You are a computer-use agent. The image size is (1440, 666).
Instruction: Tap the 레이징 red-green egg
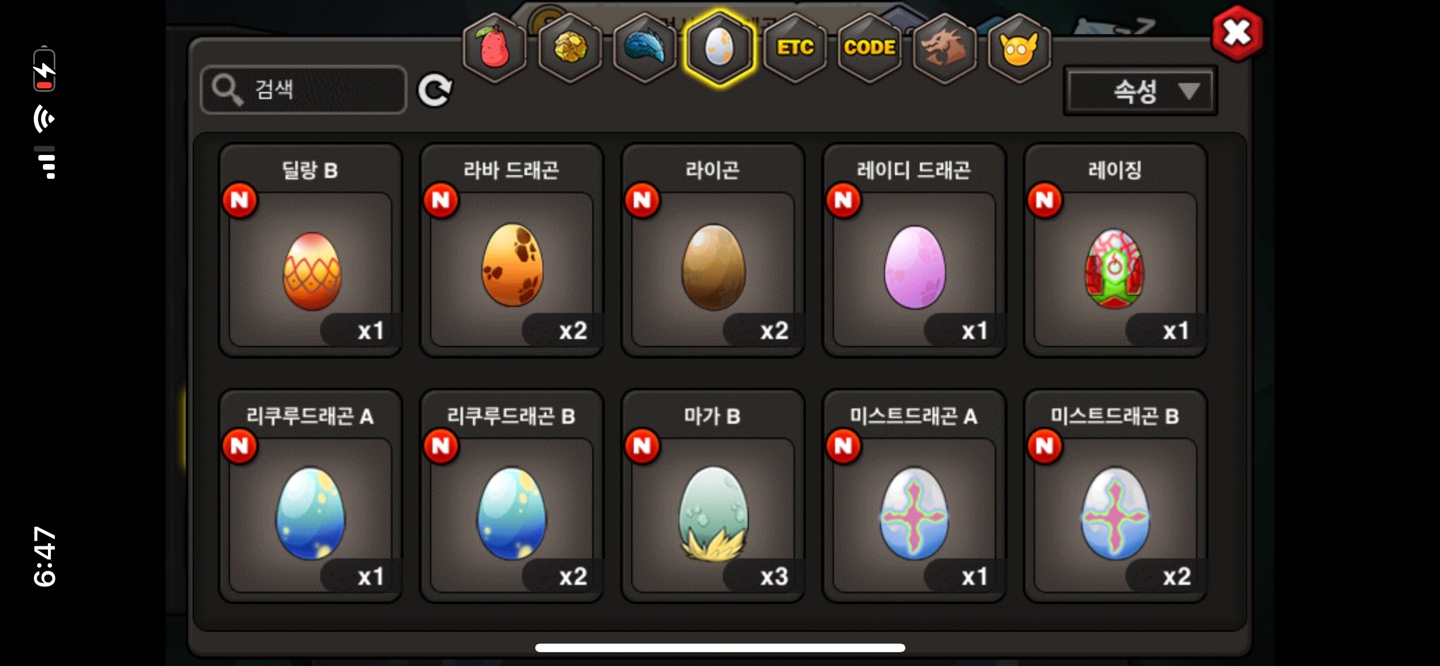click(x=1115, y=250)
